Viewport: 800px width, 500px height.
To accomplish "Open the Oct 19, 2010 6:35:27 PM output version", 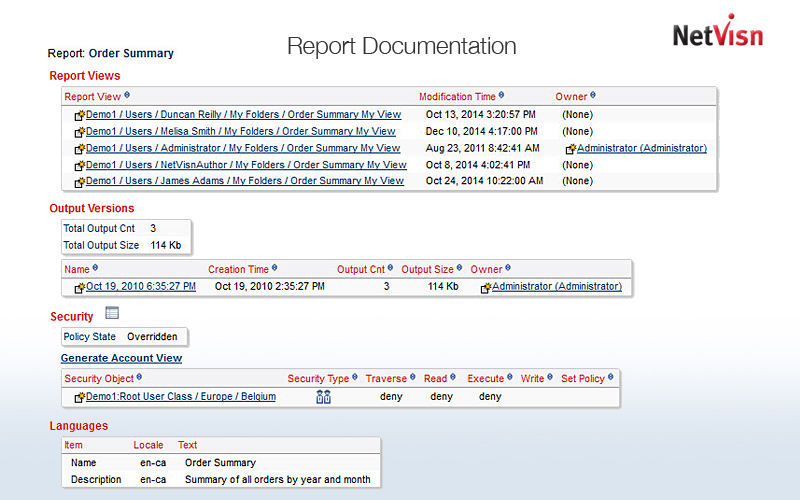I will pos(140,287).
